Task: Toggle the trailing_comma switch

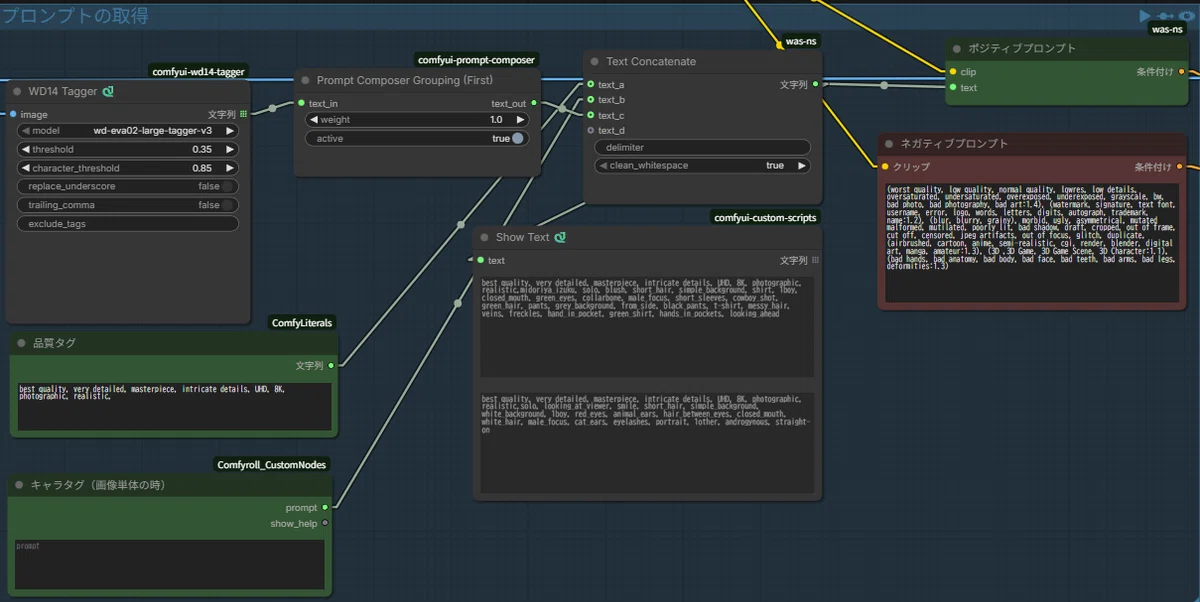Action: pyautogui.click(x=229, y=205)
